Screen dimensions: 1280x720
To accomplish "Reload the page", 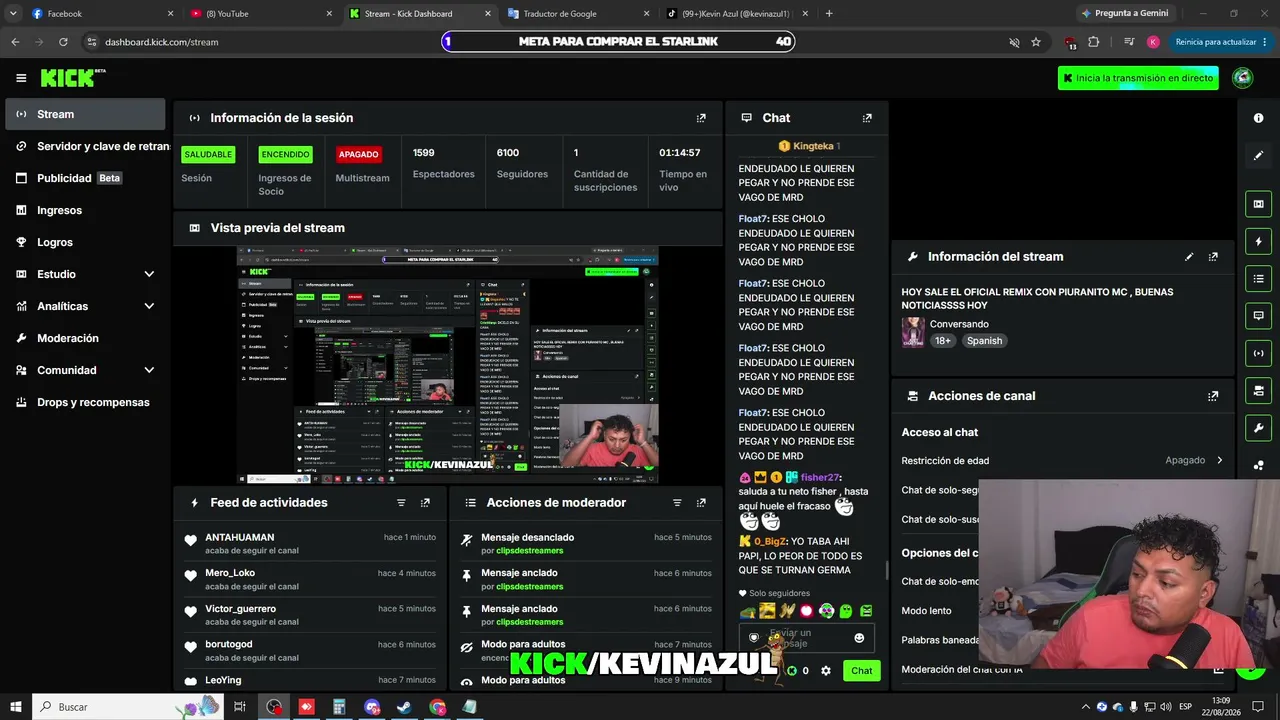I will 63,42.
